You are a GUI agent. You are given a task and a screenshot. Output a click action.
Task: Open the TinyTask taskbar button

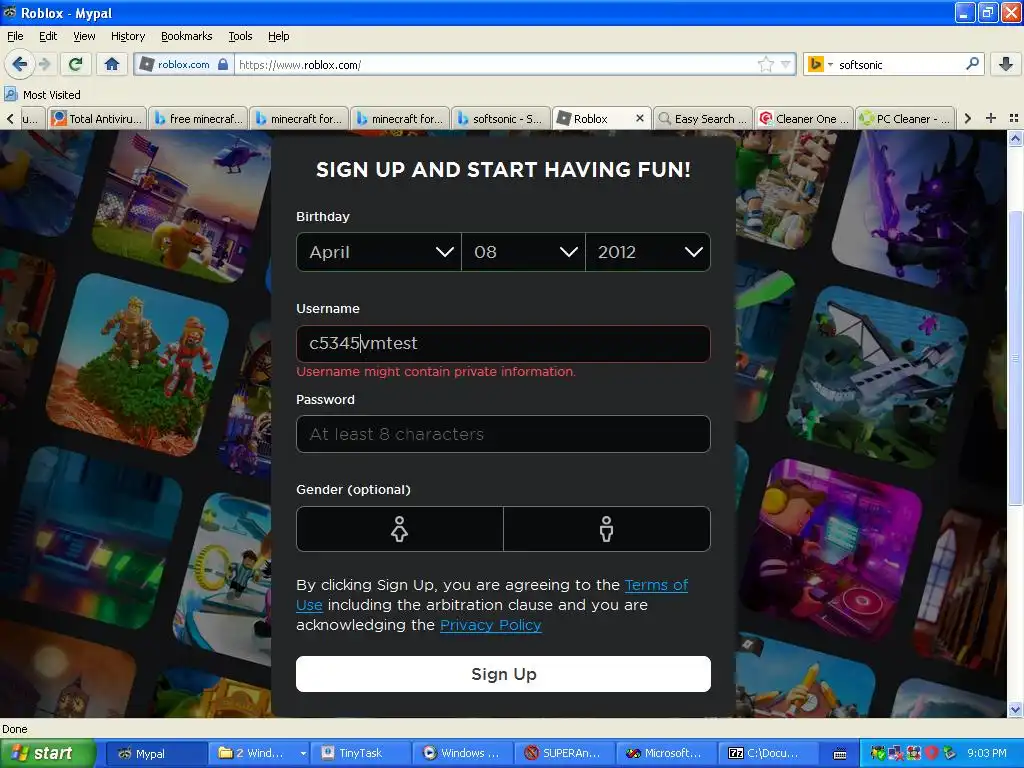click(x=360, y=753)
